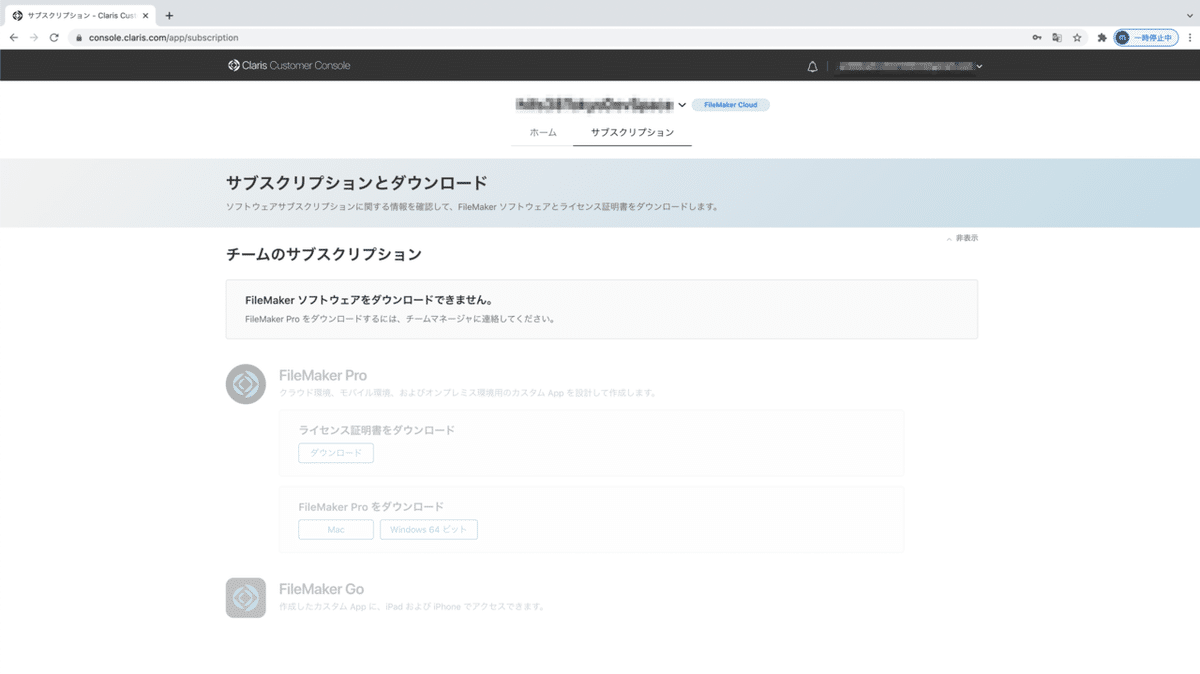Screen dimensions: 1200x674
Task: Select the サブスクリプション tab
Action: tap(631, 131)
